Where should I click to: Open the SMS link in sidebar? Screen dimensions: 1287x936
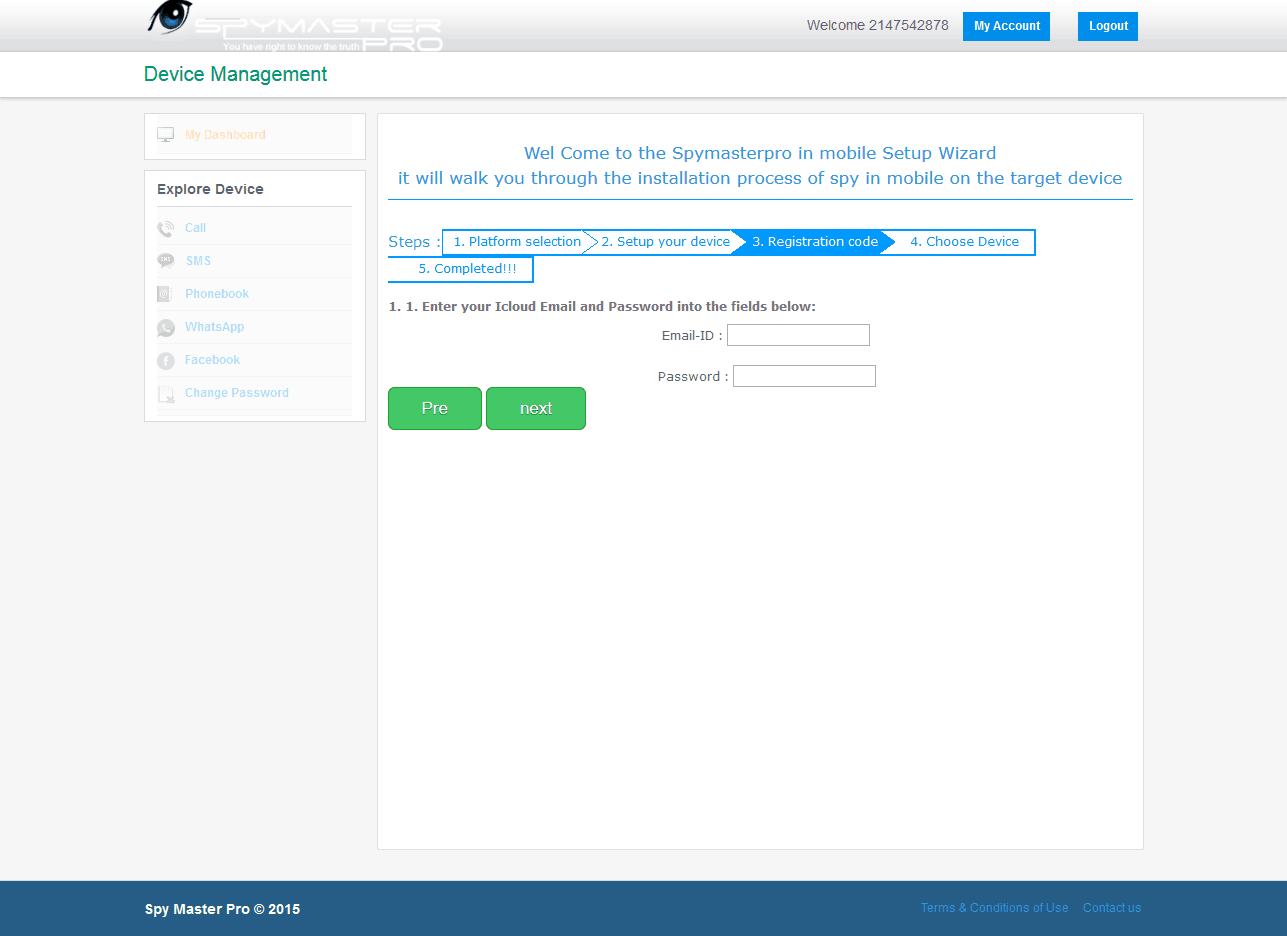198,261
